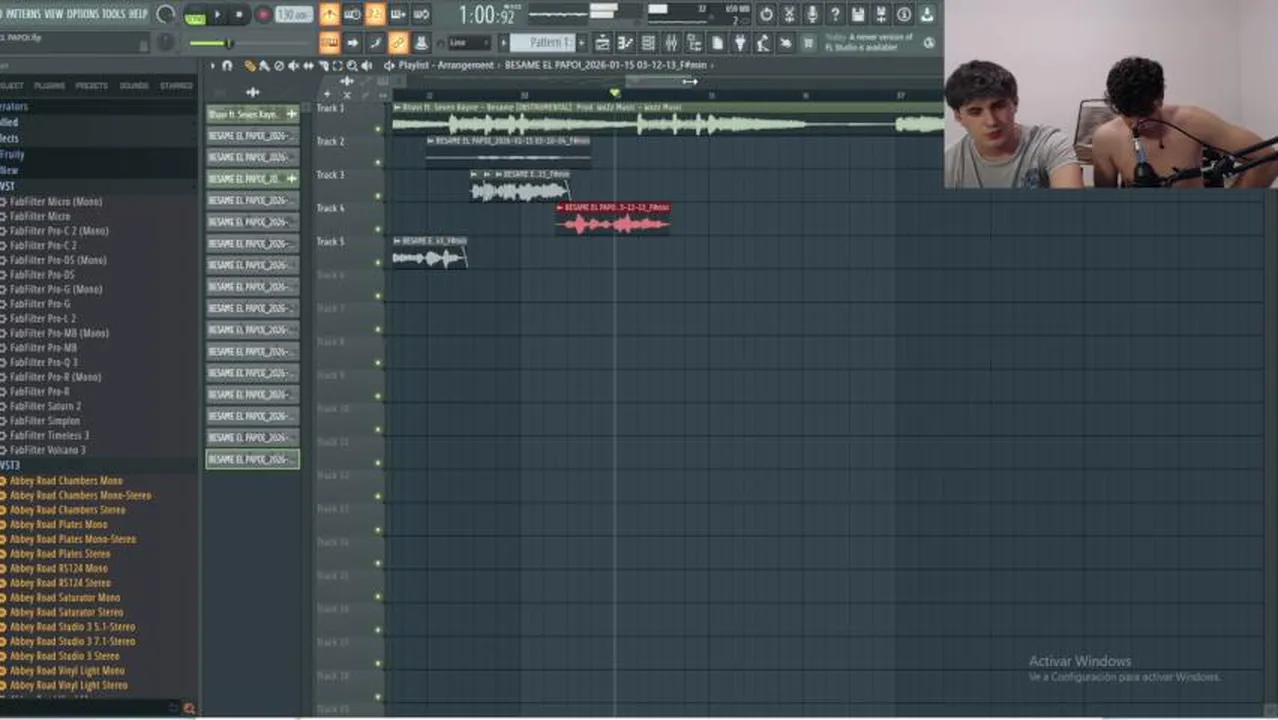Click the download content library icon
This screenshot has width=1278, height=720.
pos(927,14)
